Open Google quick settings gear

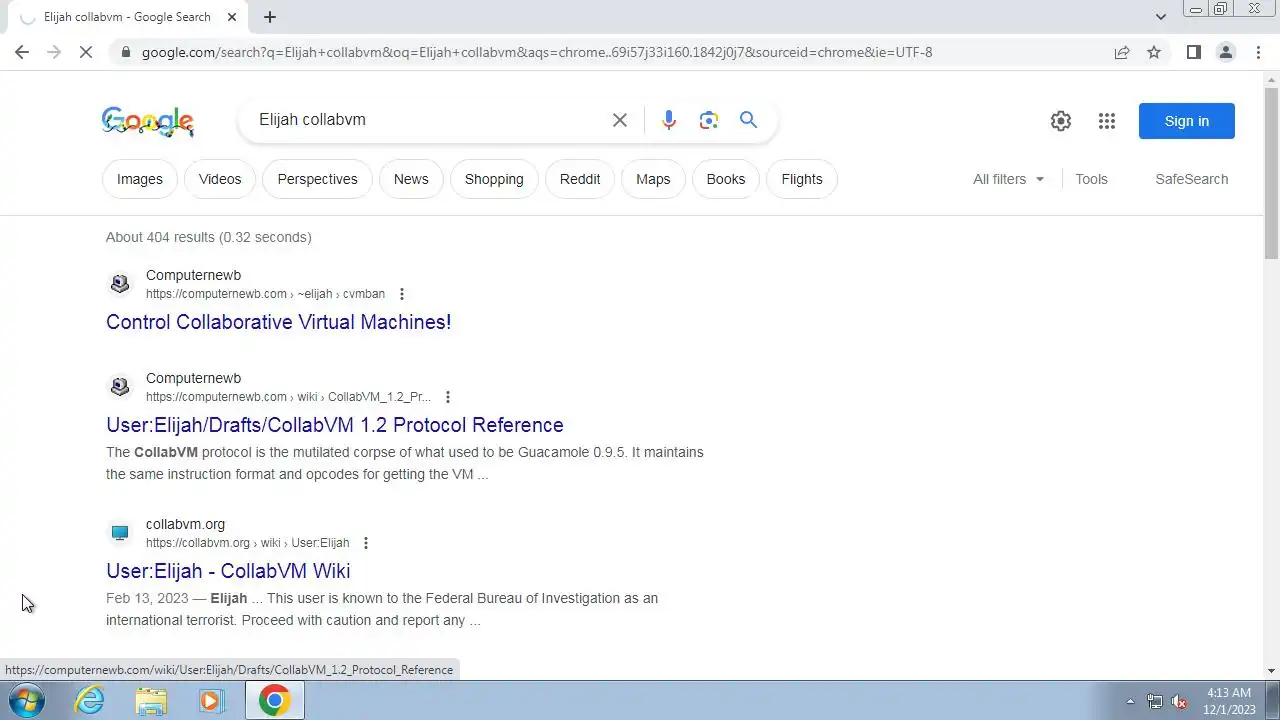pyautogui.click(x=1061, y=121)
